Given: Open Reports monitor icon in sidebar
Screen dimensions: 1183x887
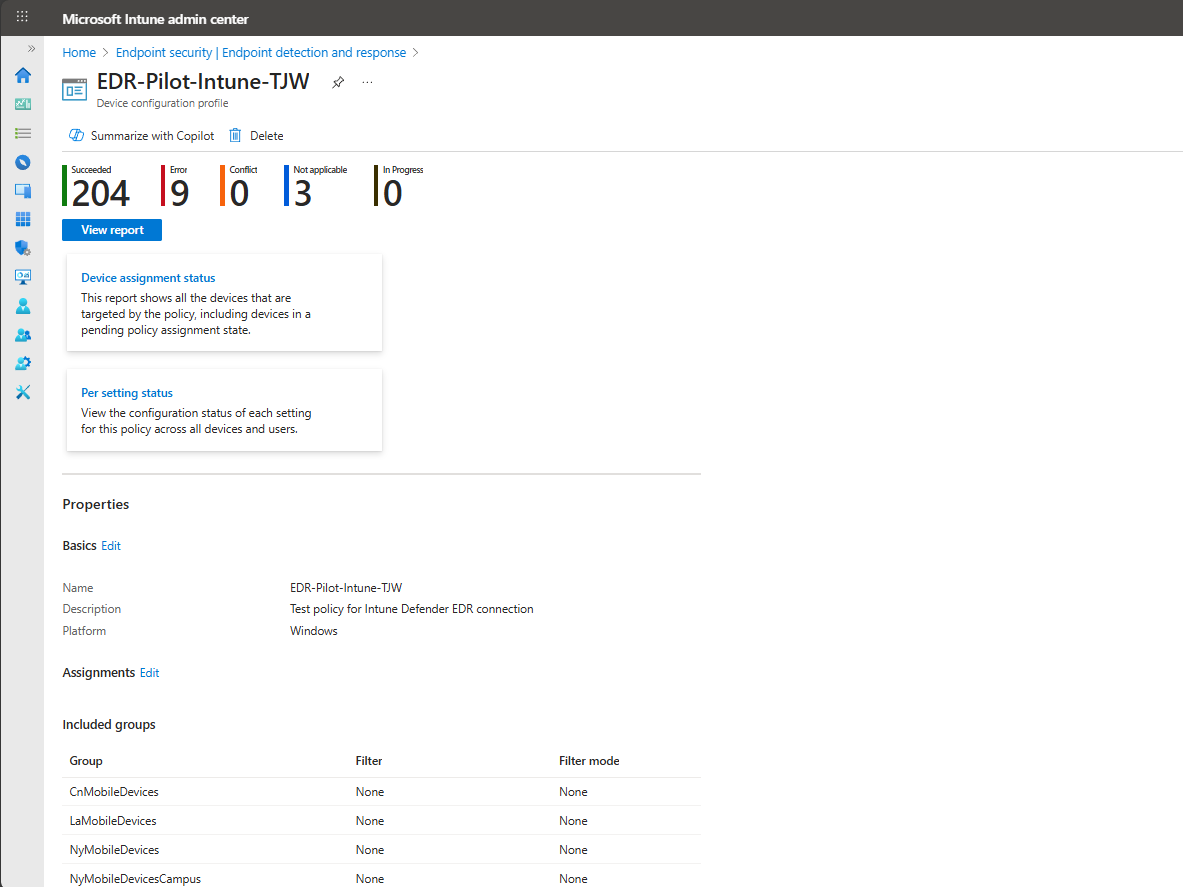Looking at the screenshot, I should point(23,277).
